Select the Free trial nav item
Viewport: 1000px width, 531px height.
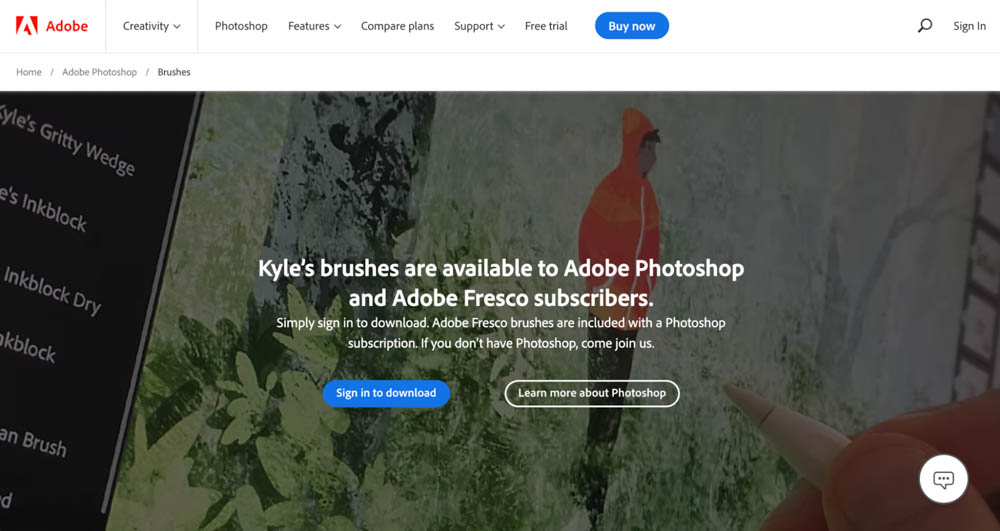[x=546, y=26]
